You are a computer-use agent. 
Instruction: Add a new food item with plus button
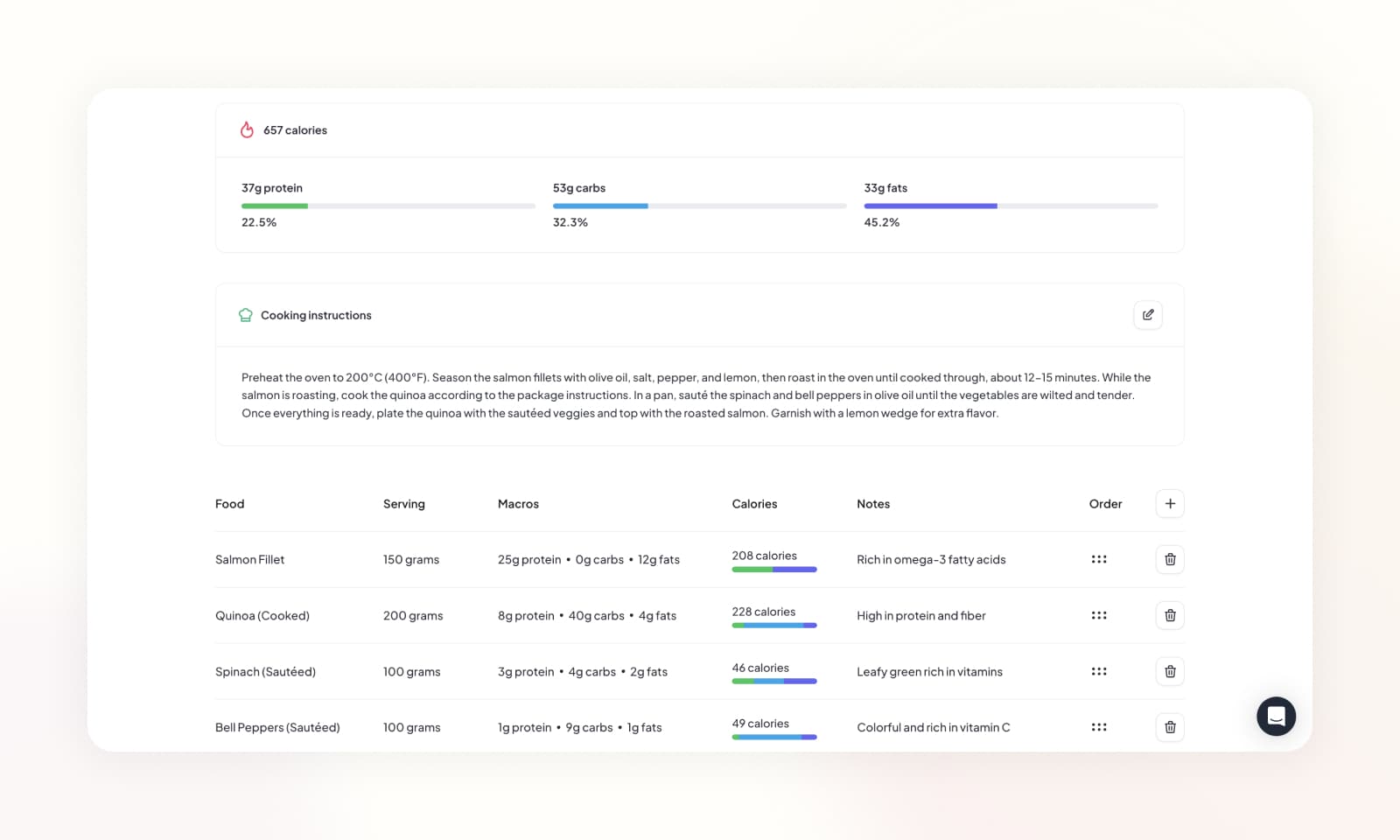(1170, 504)
